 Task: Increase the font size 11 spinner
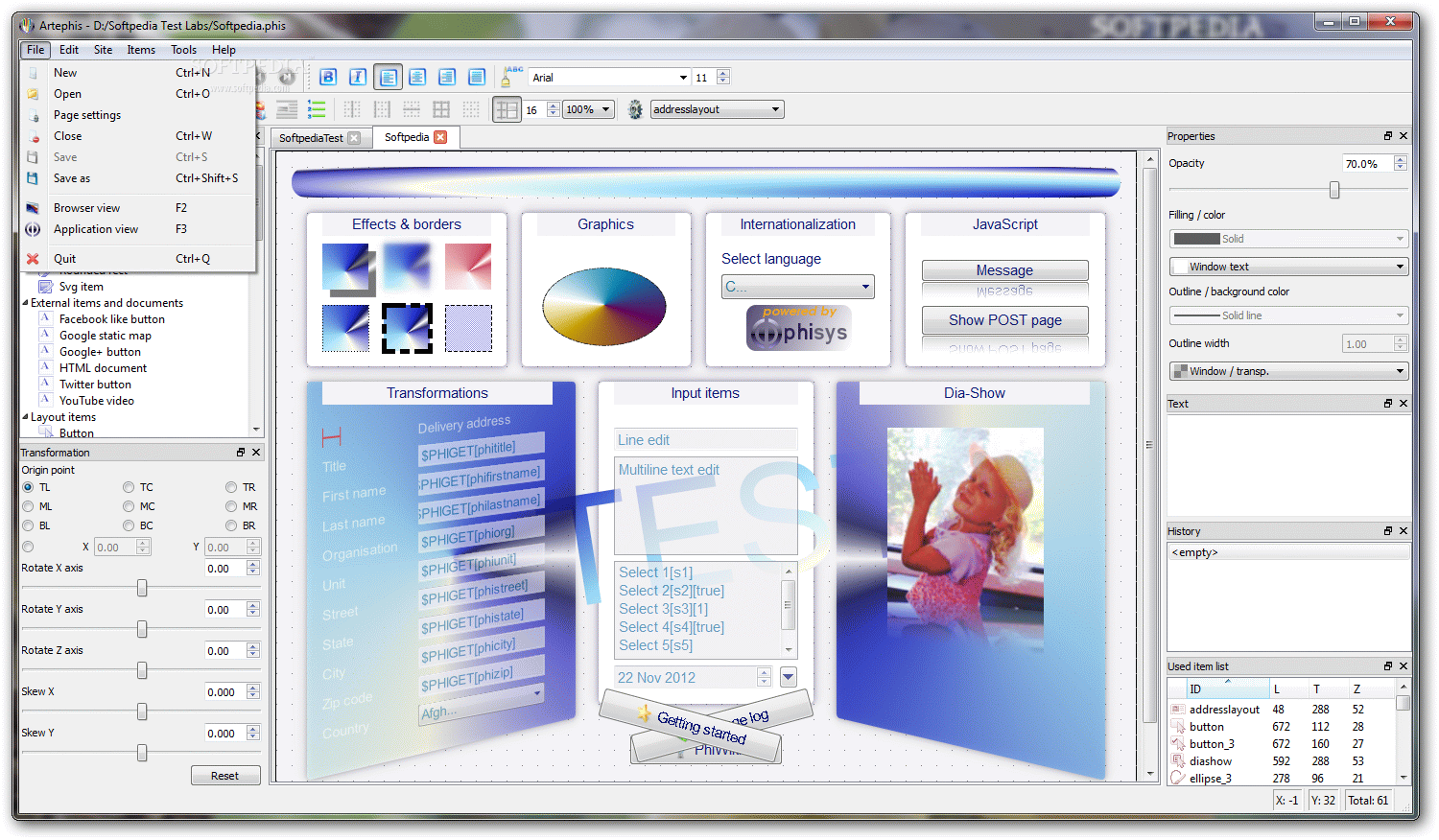click(x=723, y=73)
